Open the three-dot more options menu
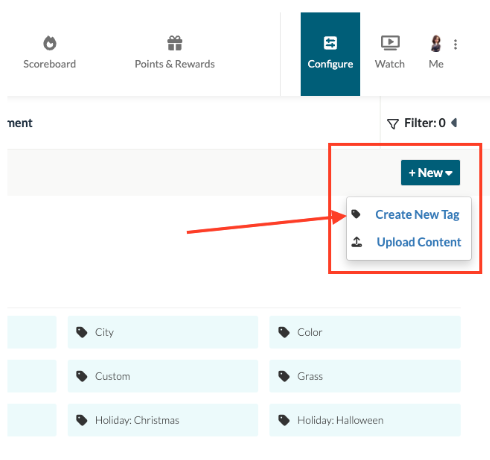 [x=455, y=44]
